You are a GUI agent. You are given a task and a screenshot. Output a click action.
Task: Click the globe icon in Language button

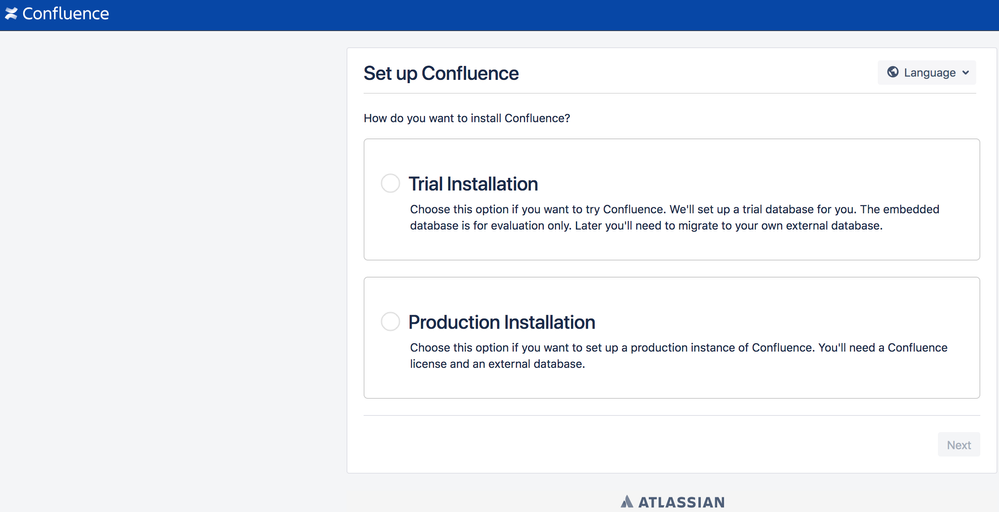[893, 73]
